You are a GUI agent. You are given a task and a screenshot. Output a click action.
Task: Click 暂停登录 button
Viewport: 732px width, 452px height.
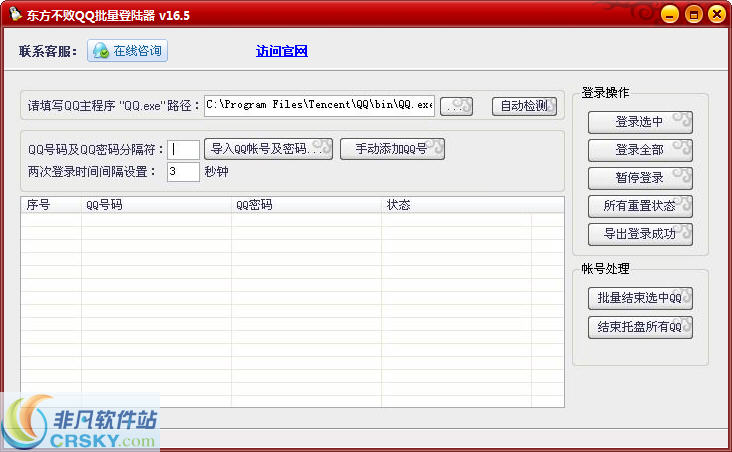pyautogui.click(x=640, y=178)
